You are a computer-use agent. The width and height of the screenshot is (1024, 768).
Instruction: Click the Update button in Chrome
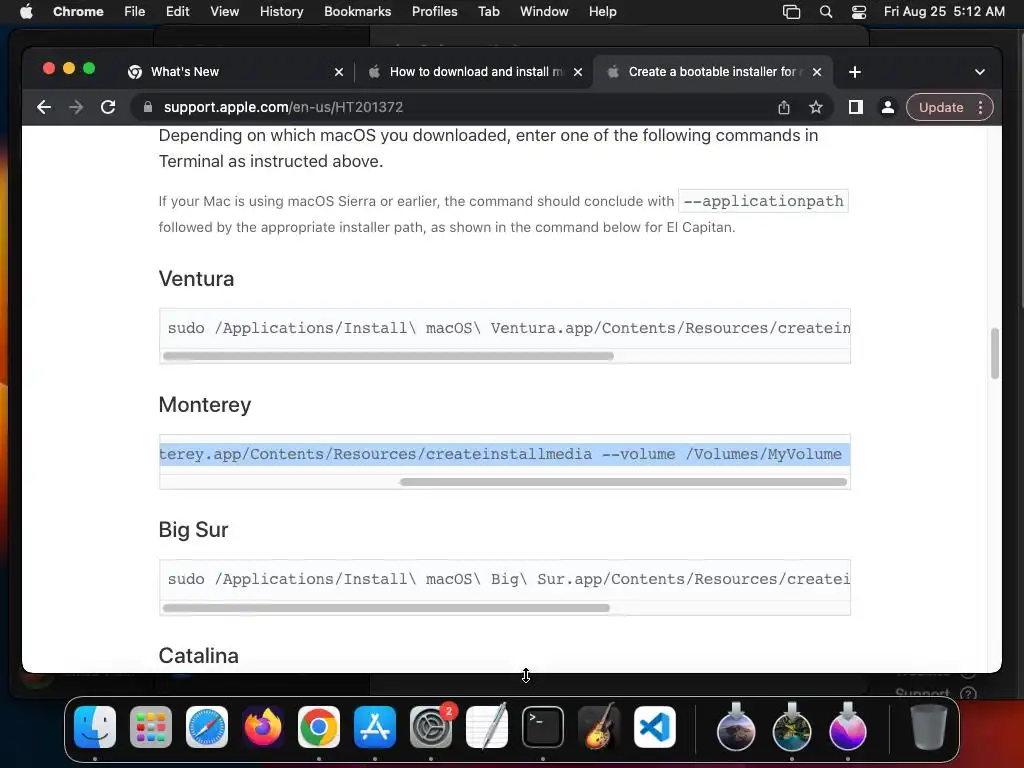[x=941, y=107]
